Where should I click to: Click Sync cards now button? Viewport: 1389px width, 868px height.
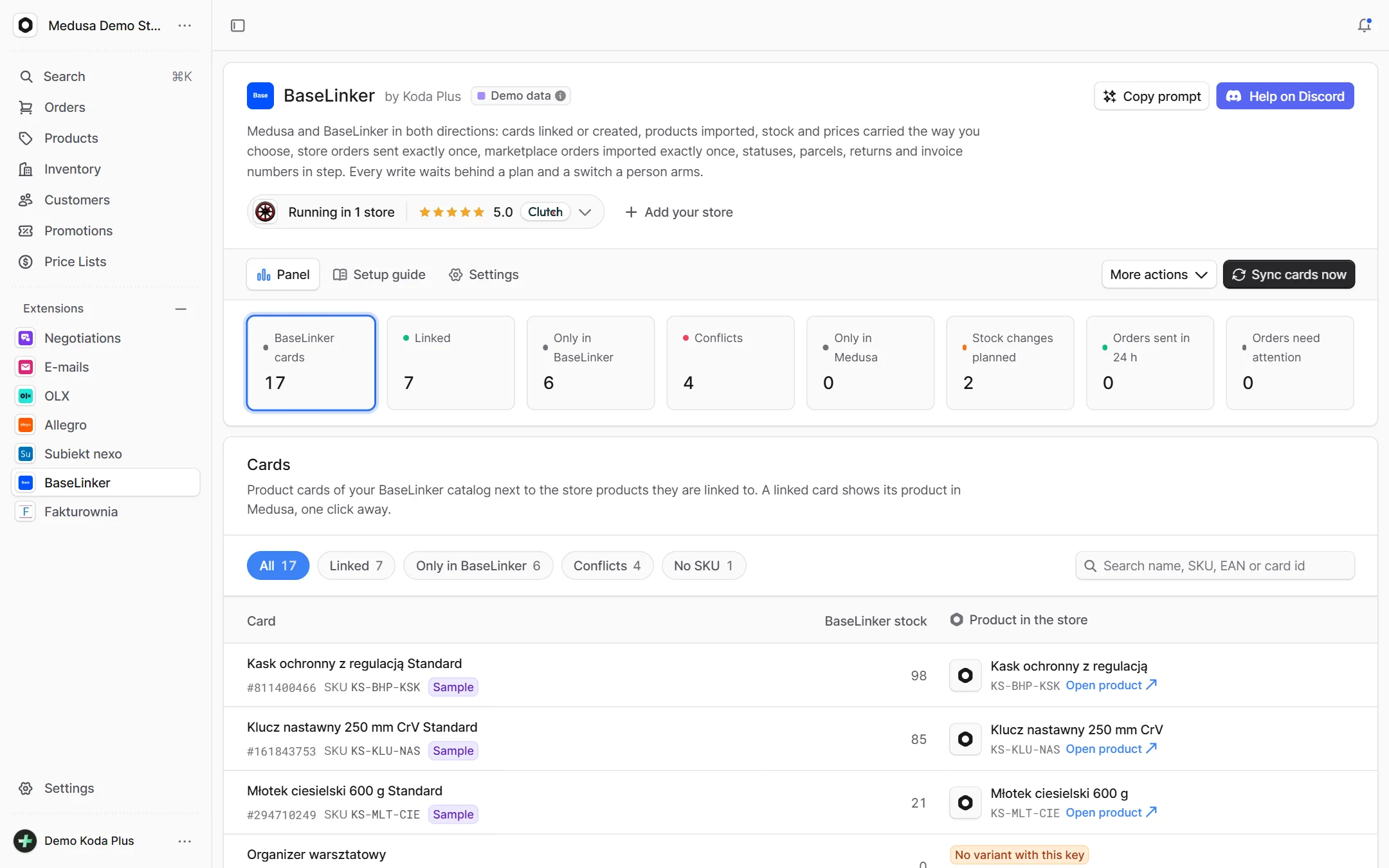point(1289,275)
